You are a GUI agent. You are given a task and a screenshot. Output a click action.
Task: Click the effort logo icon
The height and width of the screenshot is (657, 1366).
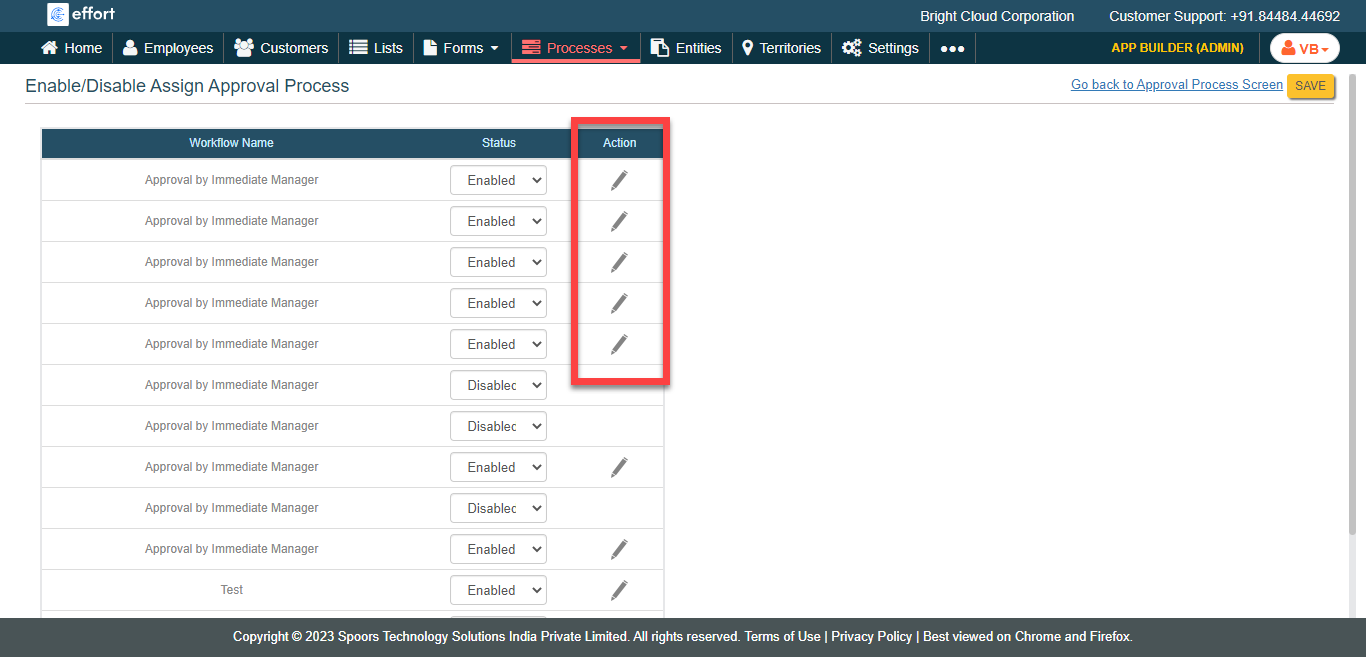(58, 14)
